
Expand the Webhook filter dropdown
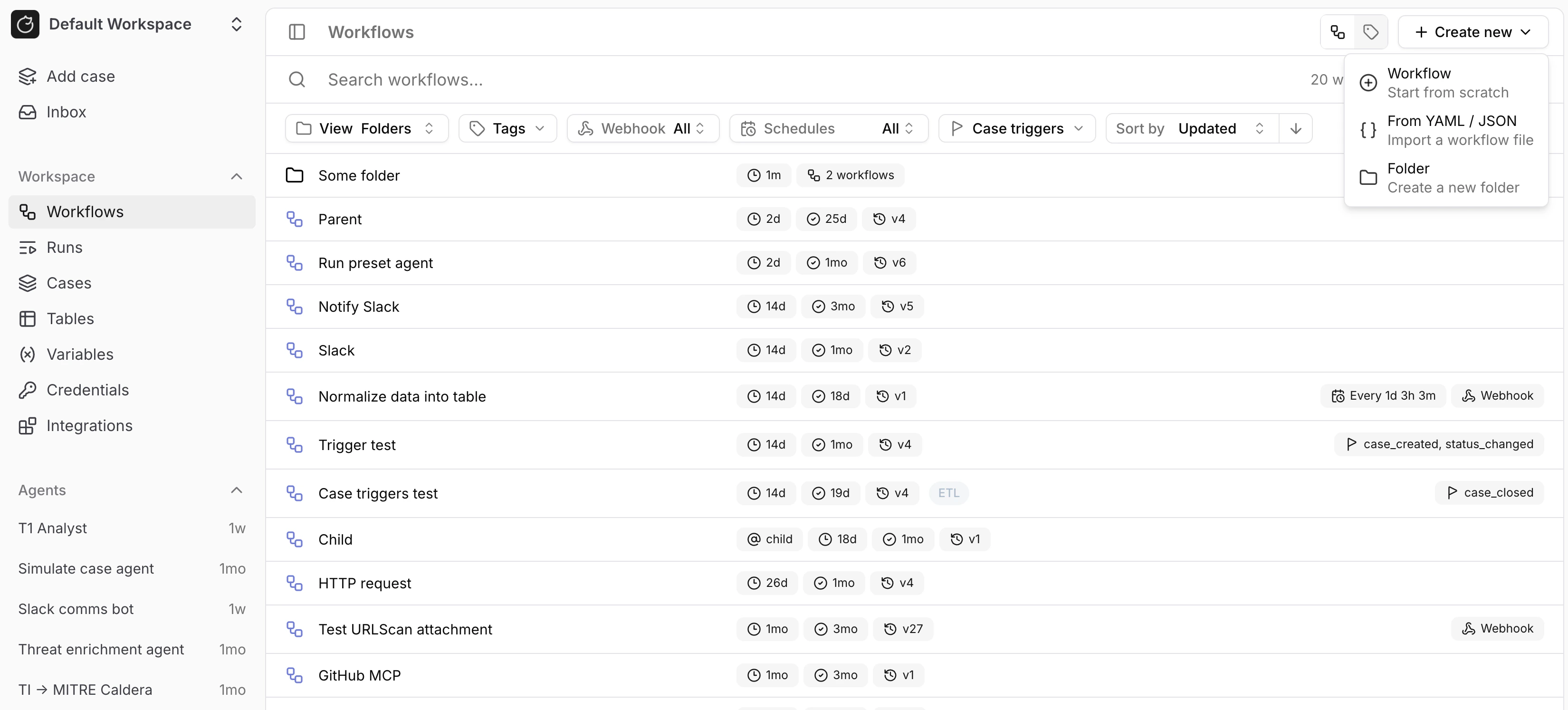point(642,128)
